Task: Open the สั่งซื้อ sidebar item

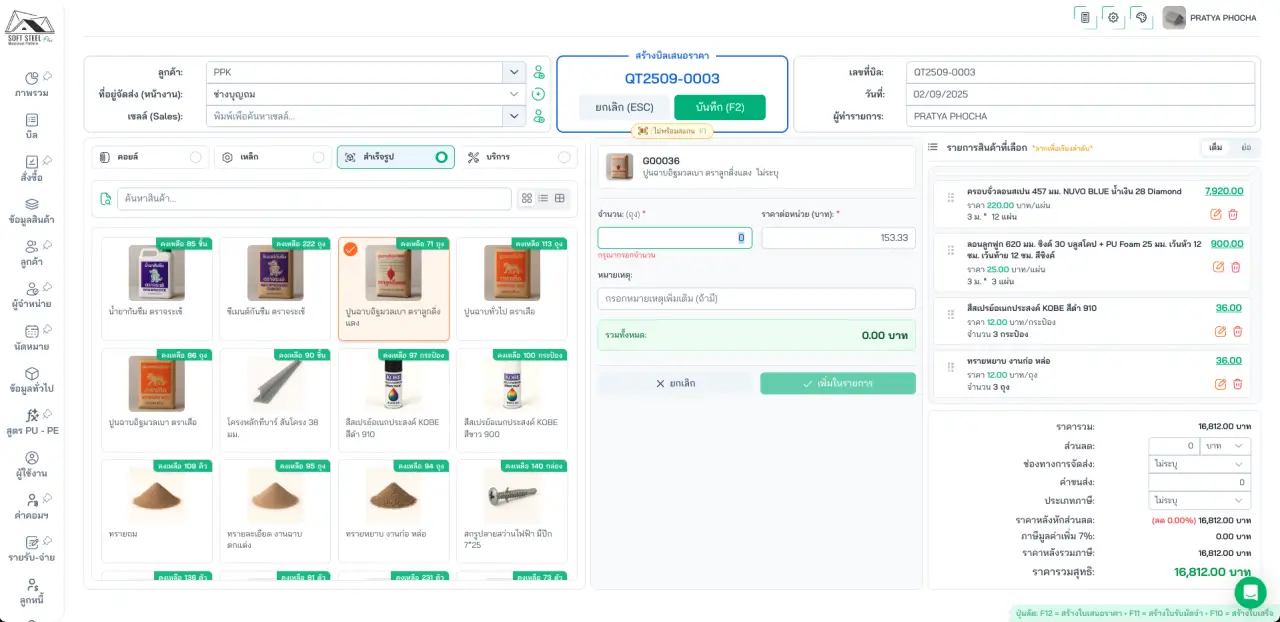Action: click(x=32, y=168)
